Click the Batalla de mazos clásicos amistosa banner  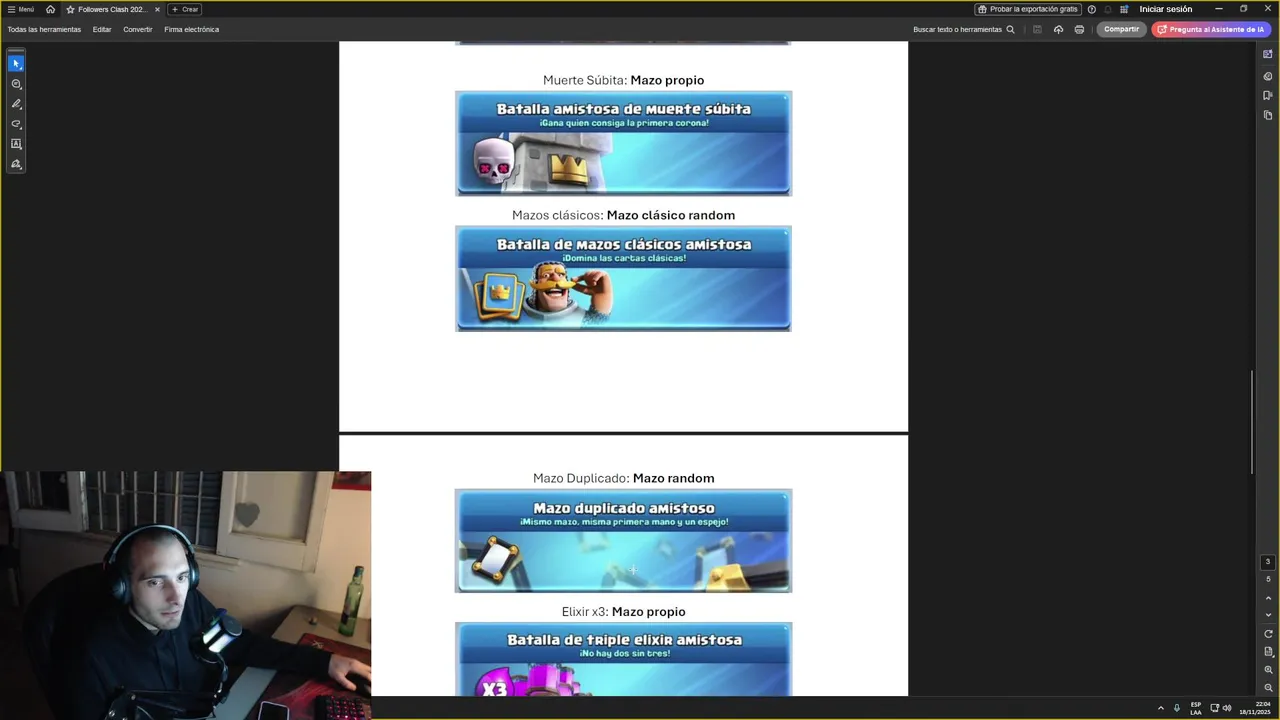pyautogui.click(x=623, y=278)
